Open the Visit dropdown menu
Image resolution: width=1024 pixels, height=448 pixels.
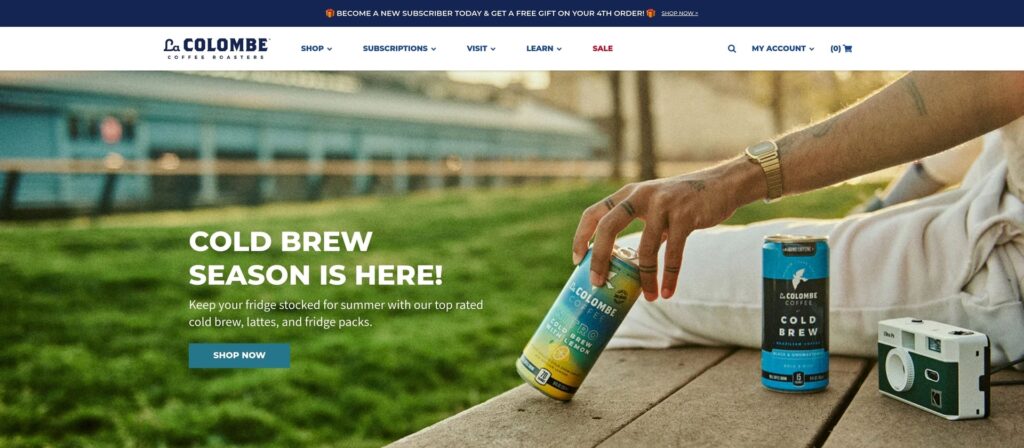coord(481,48)
